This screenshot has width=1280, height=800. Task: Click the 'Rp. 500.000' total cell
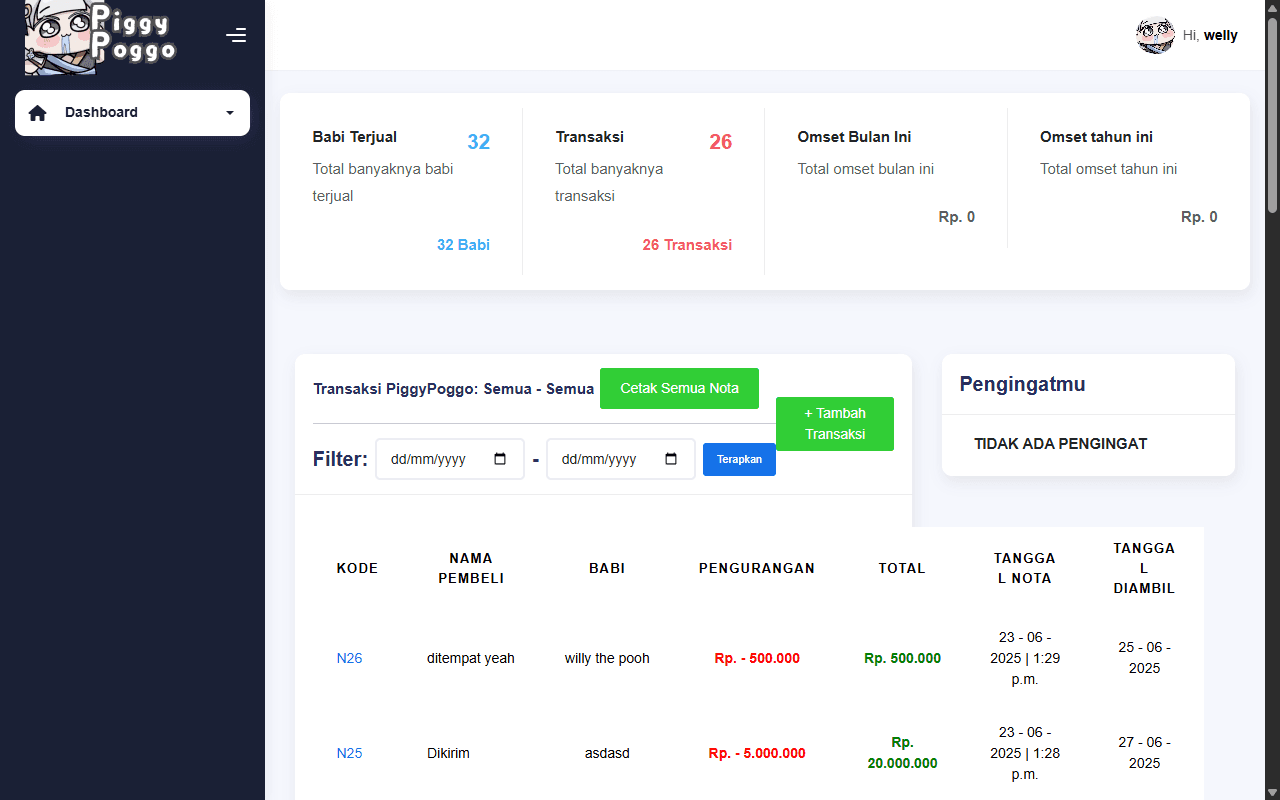[x=902, y=658]
